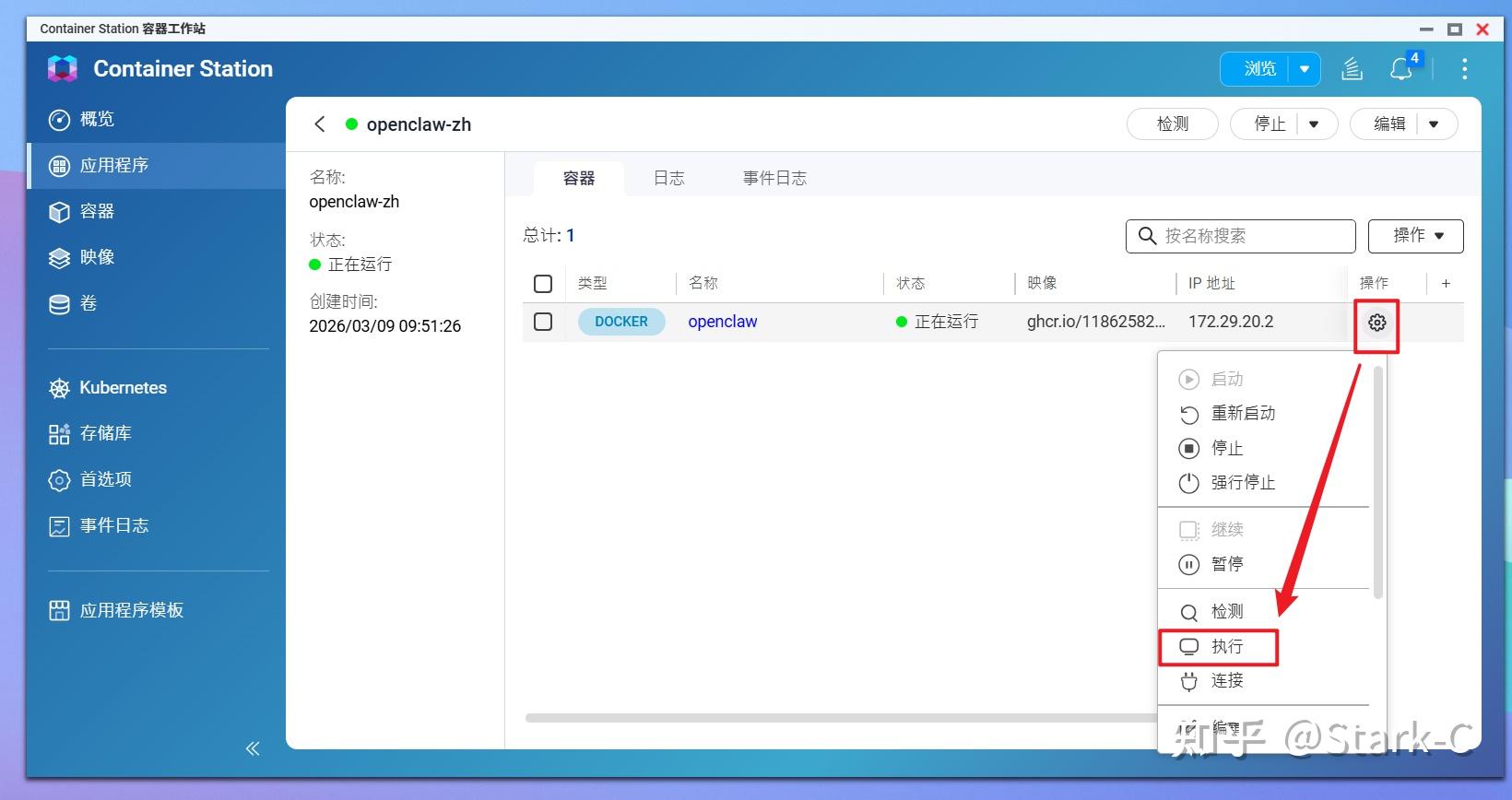Screen dimensions: 1512x800
Task: Click the 停止 button in header
Action: point(1269,124)
